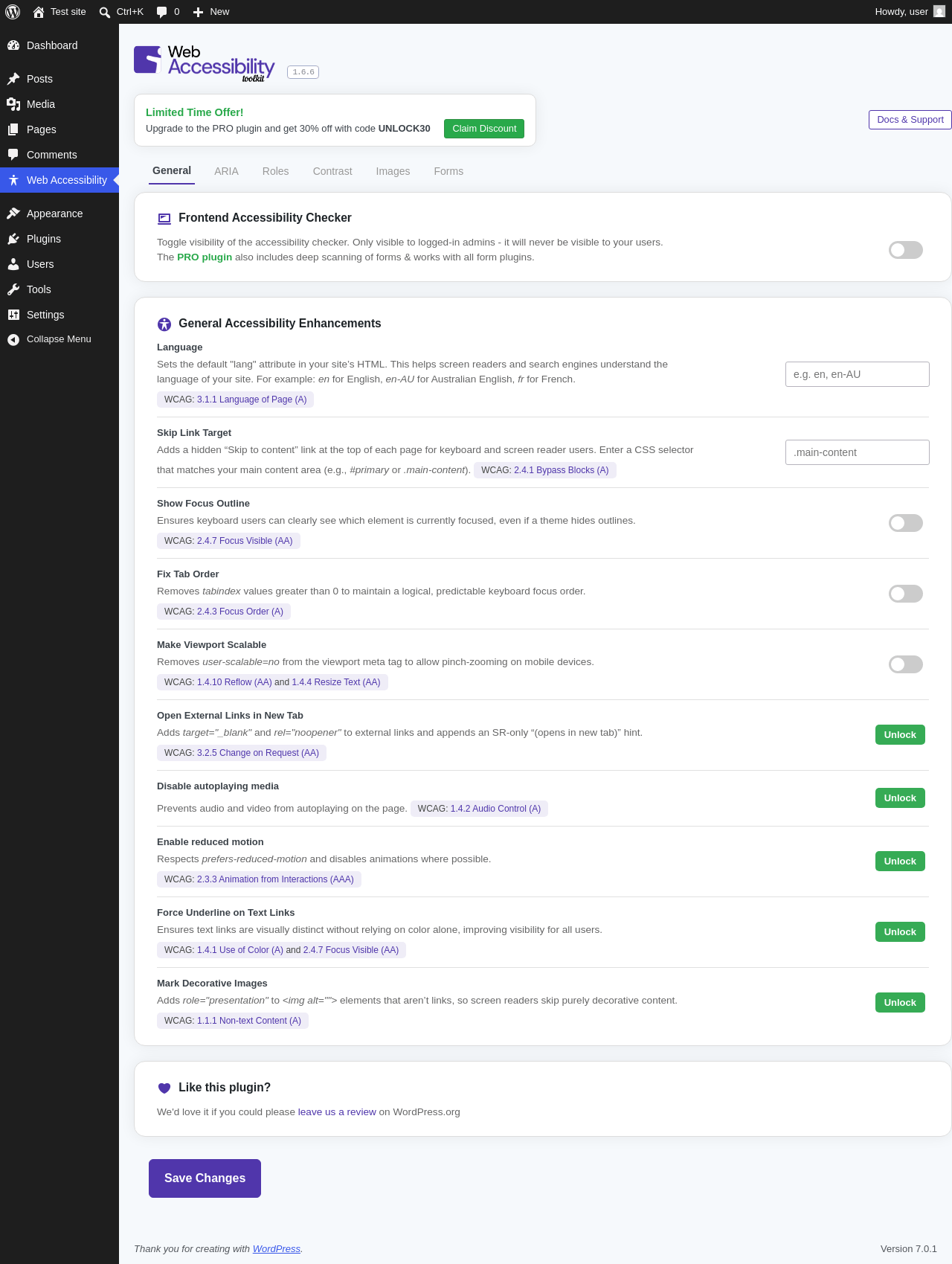Focus the Language input field
Viewport: 952px width, 1264px height.
tap(858, 374)
